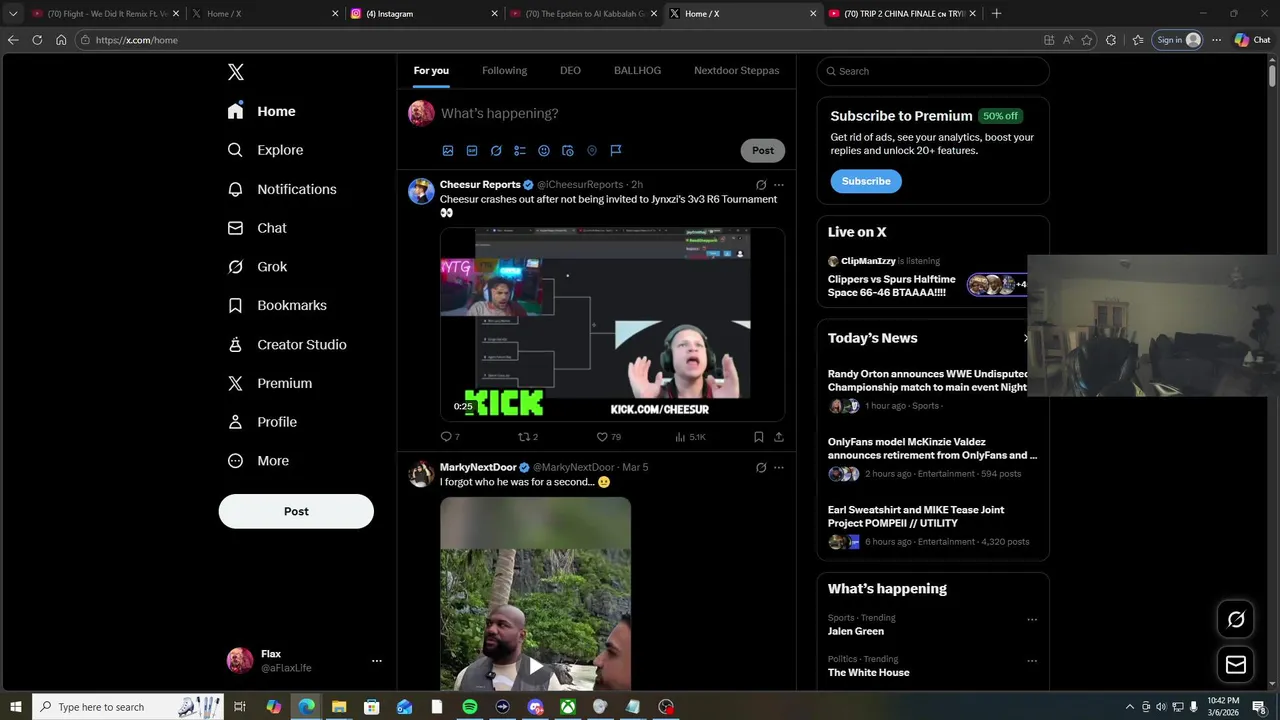Open Clippers vs Spurs Halftime Space

pos(892,286)
